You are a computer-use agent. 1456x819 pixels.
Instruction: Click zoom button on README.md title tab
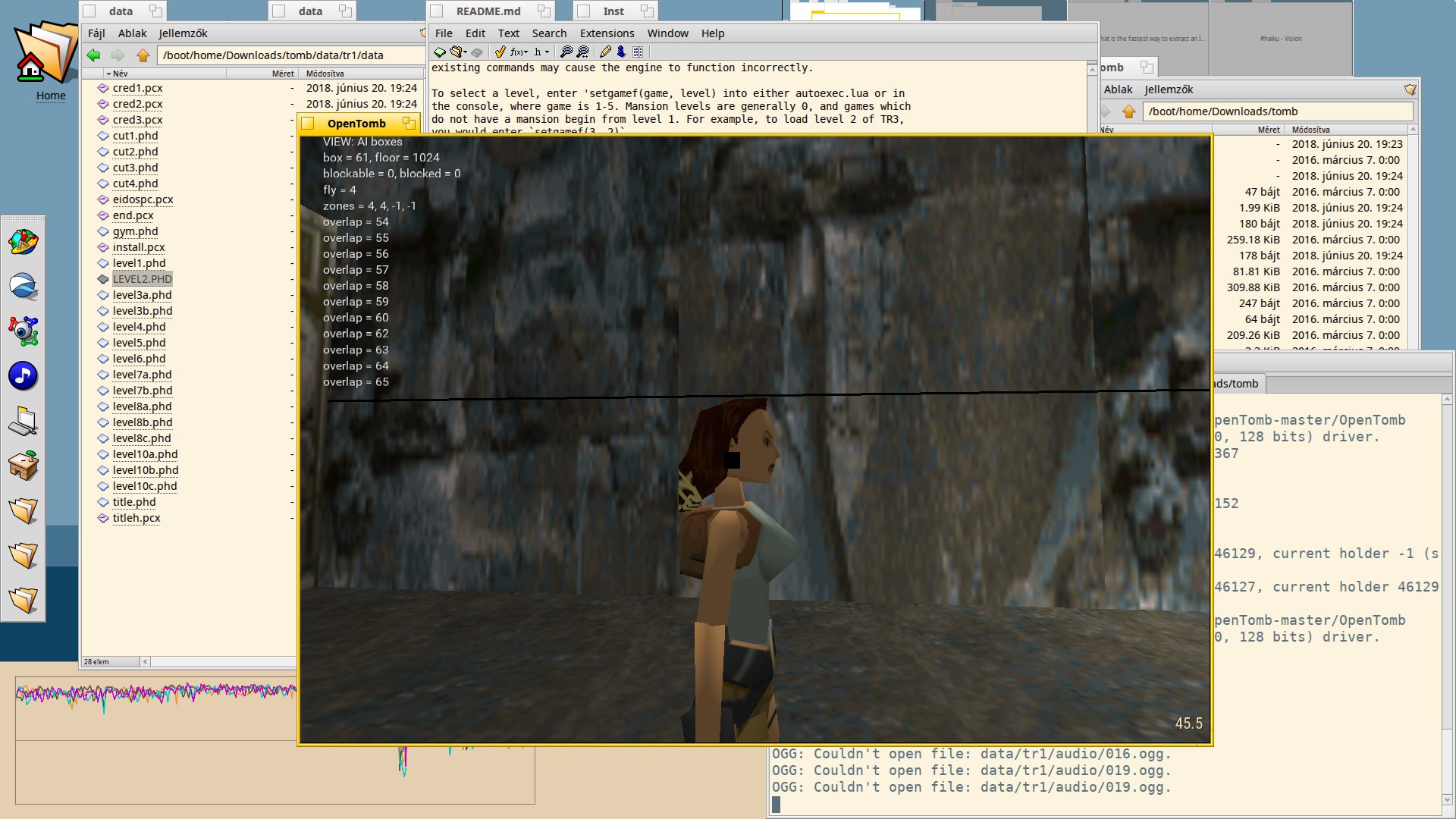[543, 11]
